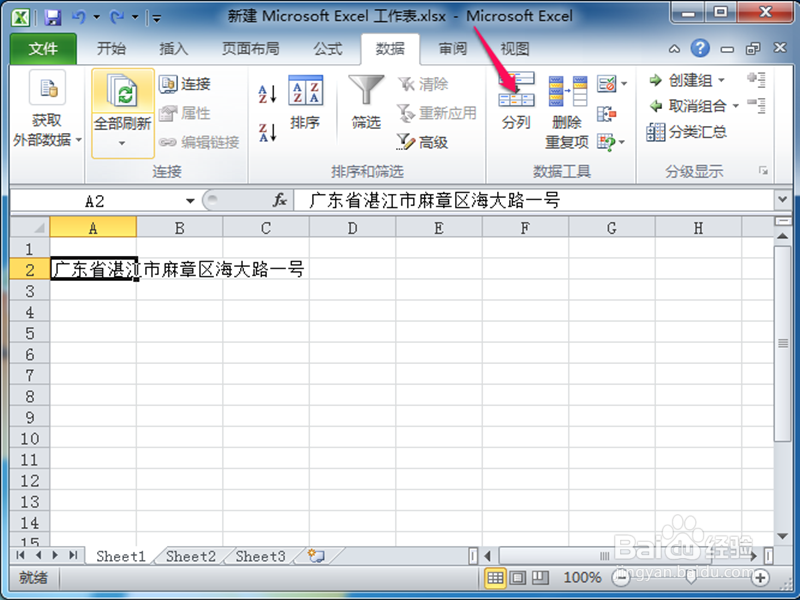Click the zoom out minus button
Image resolution: width=800 pixels, height=600 pixels.
pos(620,578)
